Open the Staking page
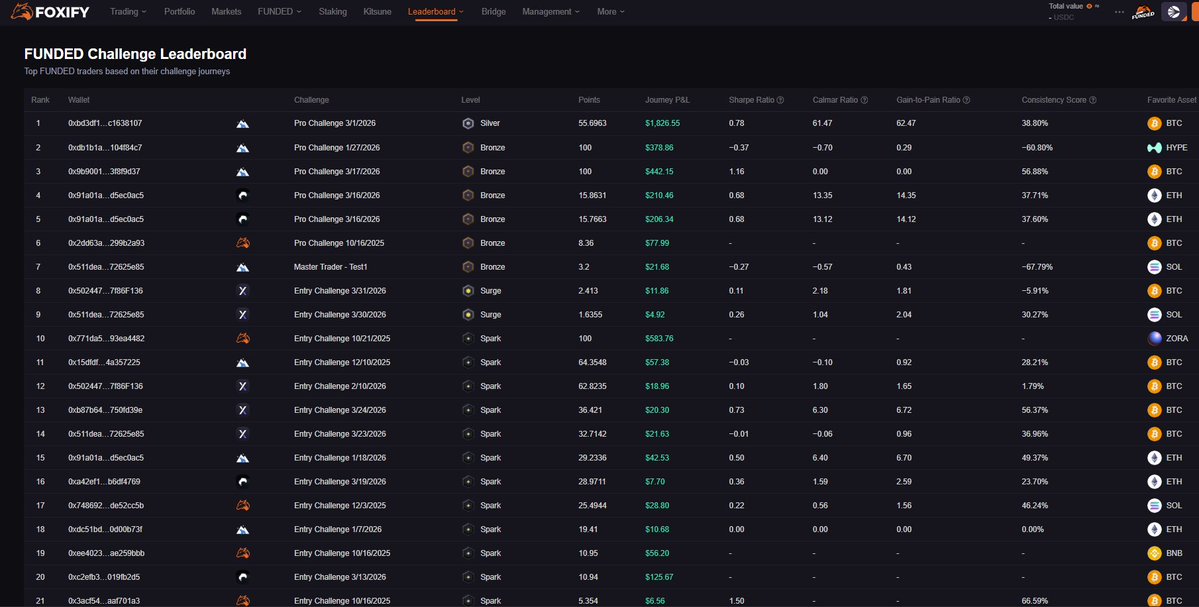The height and width of the screenshot is (607, 1199). pyautogui.click(x=333, y=12)
